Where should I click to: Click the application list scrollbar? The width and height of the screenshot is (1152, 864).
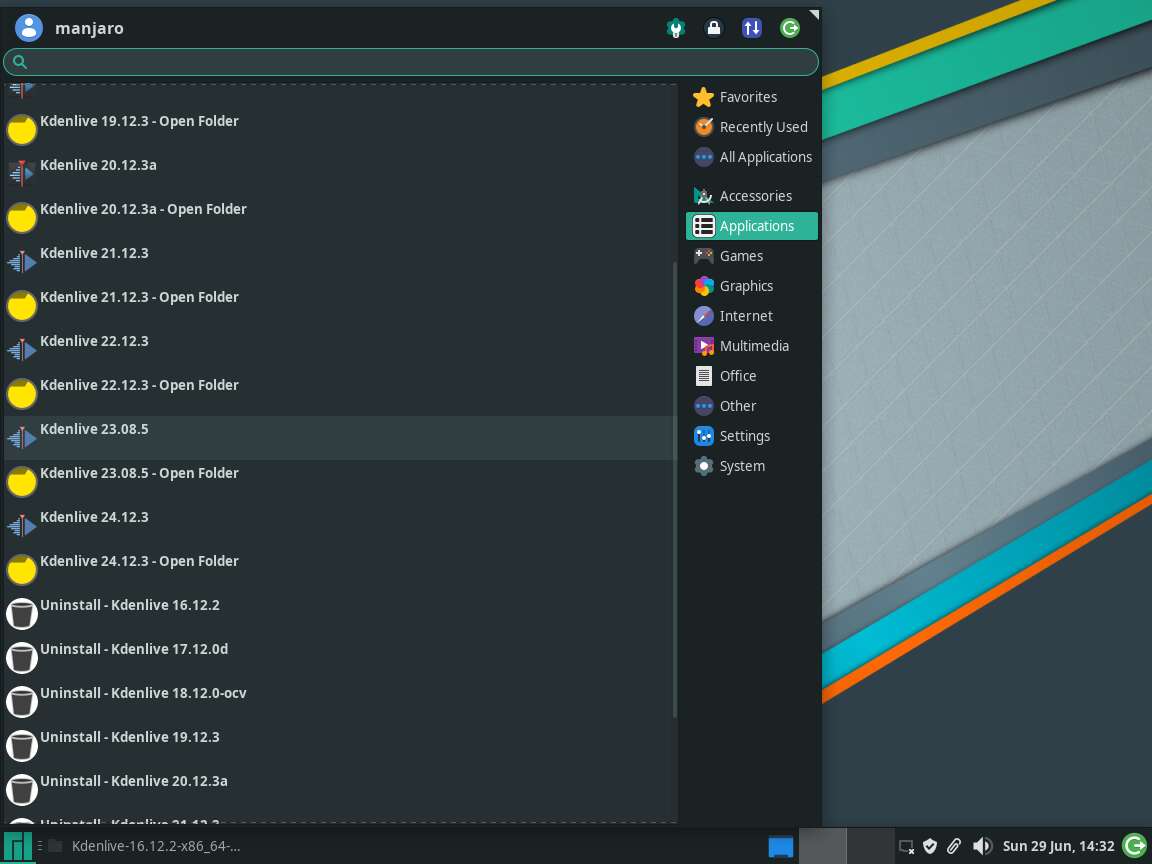[674, 489]
